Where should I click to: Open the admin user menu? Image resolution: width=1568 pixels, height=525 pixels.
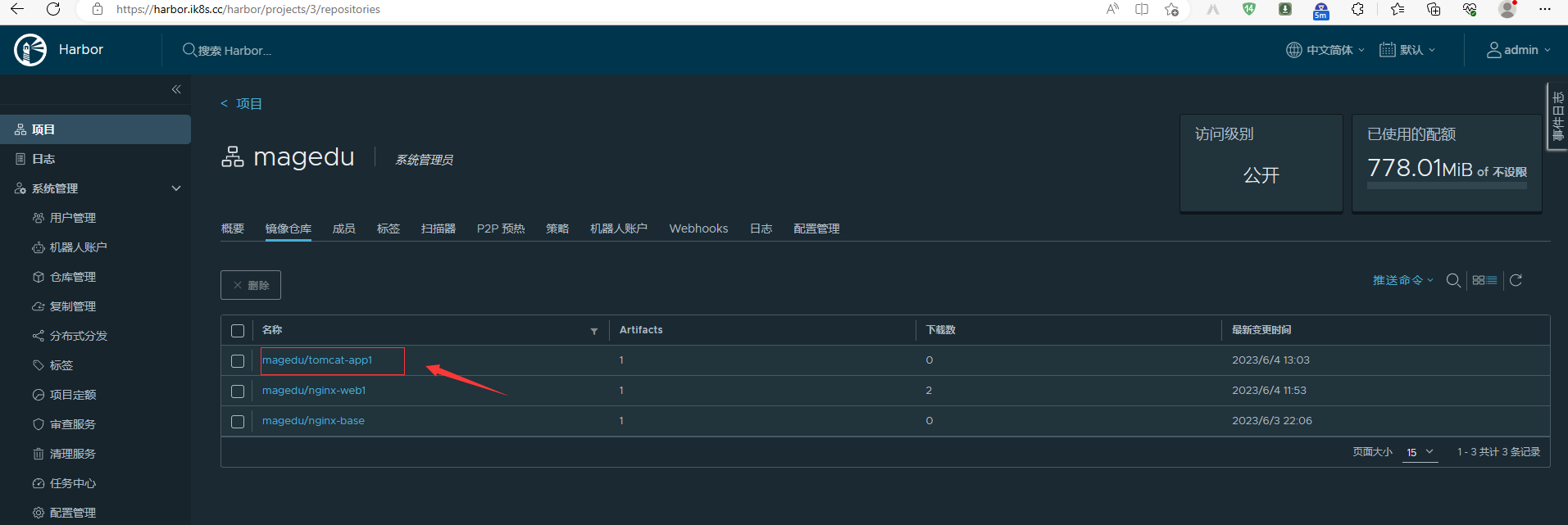click(x=1519, y=50)
